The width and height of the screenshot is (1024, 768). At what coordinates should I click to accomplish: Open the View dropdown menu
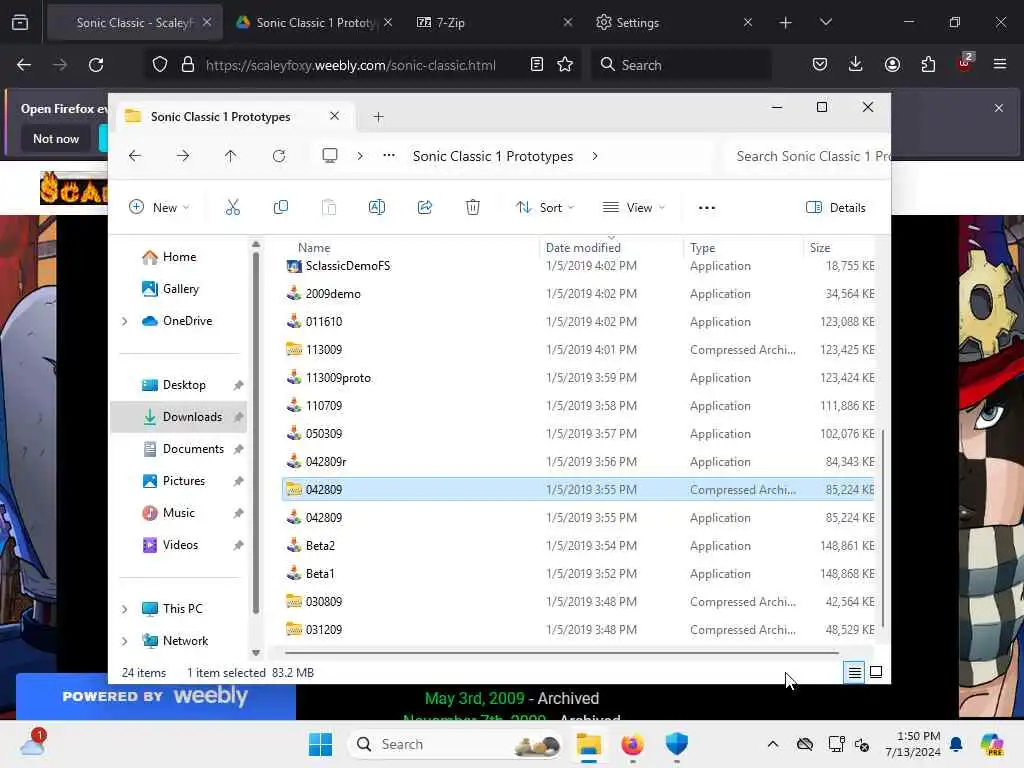[633, 208]
